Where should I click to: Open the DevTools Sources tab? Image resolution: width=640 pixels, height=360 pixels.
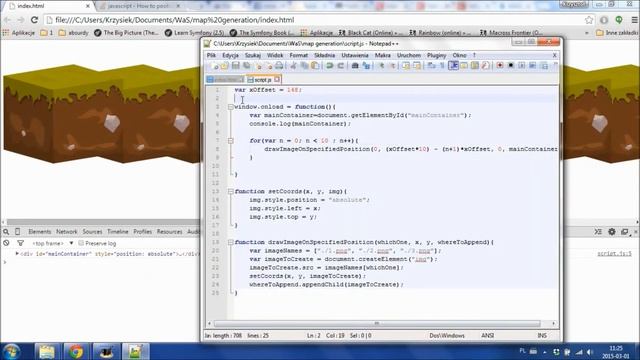(x=92, y=232)
